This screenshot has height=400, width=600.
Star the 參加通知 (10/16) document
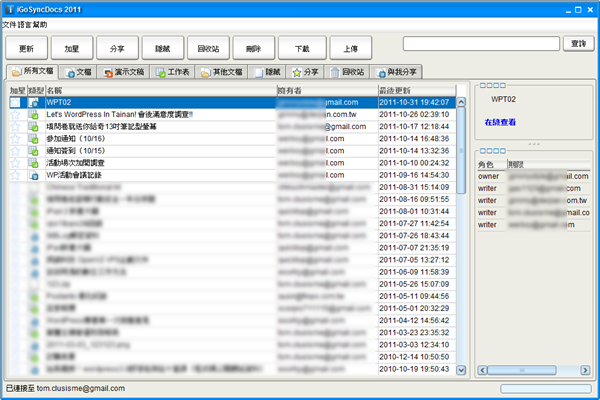15,139
